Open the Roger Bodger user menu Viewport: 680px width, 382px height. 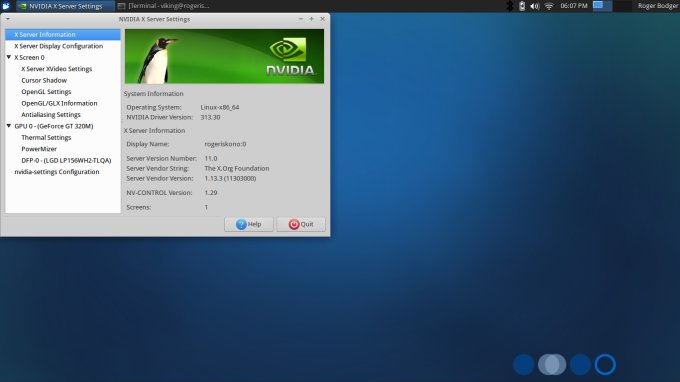click(x=658, y=6)
